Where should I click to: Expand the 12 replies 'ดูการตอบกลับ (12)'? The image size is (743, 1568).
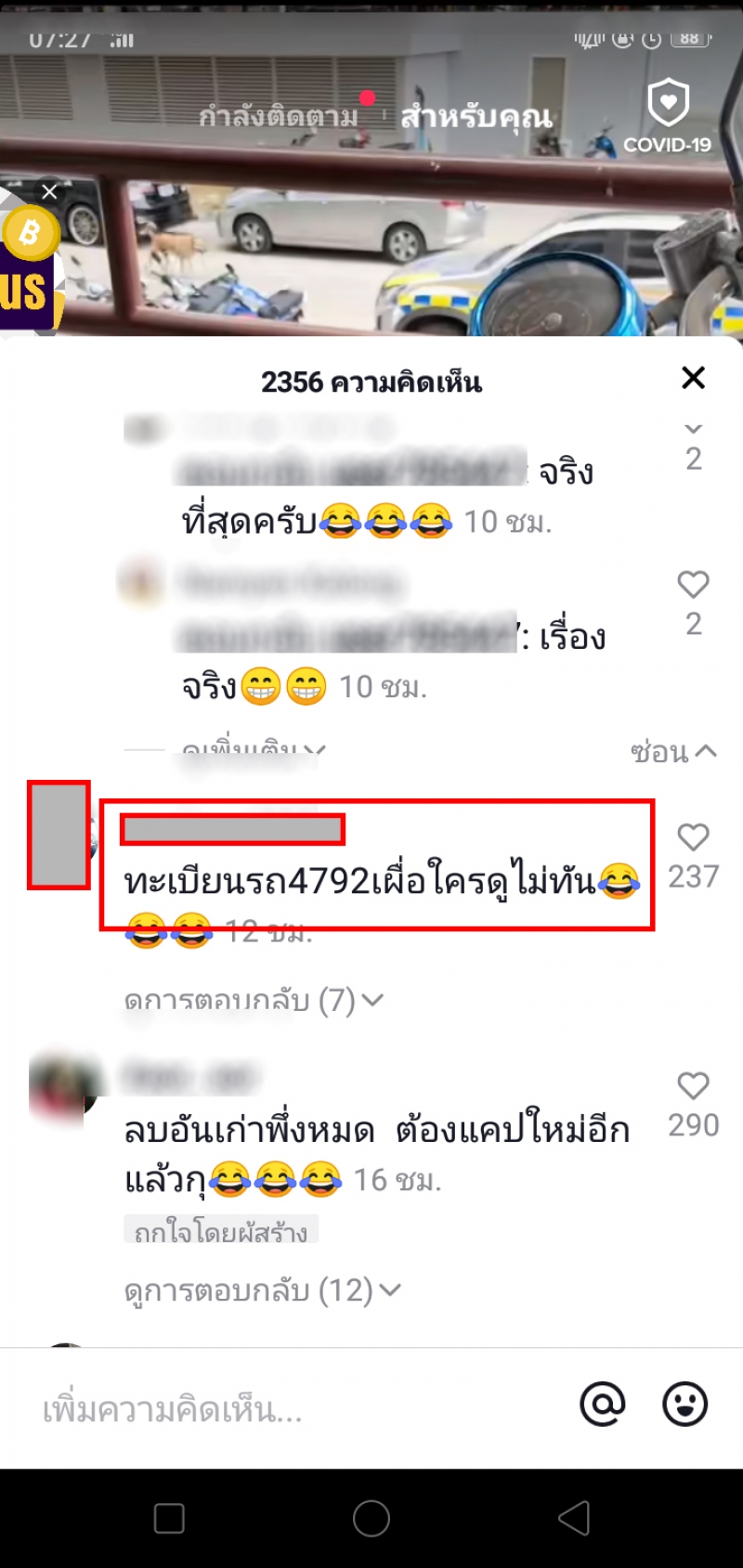[262, 1289]
